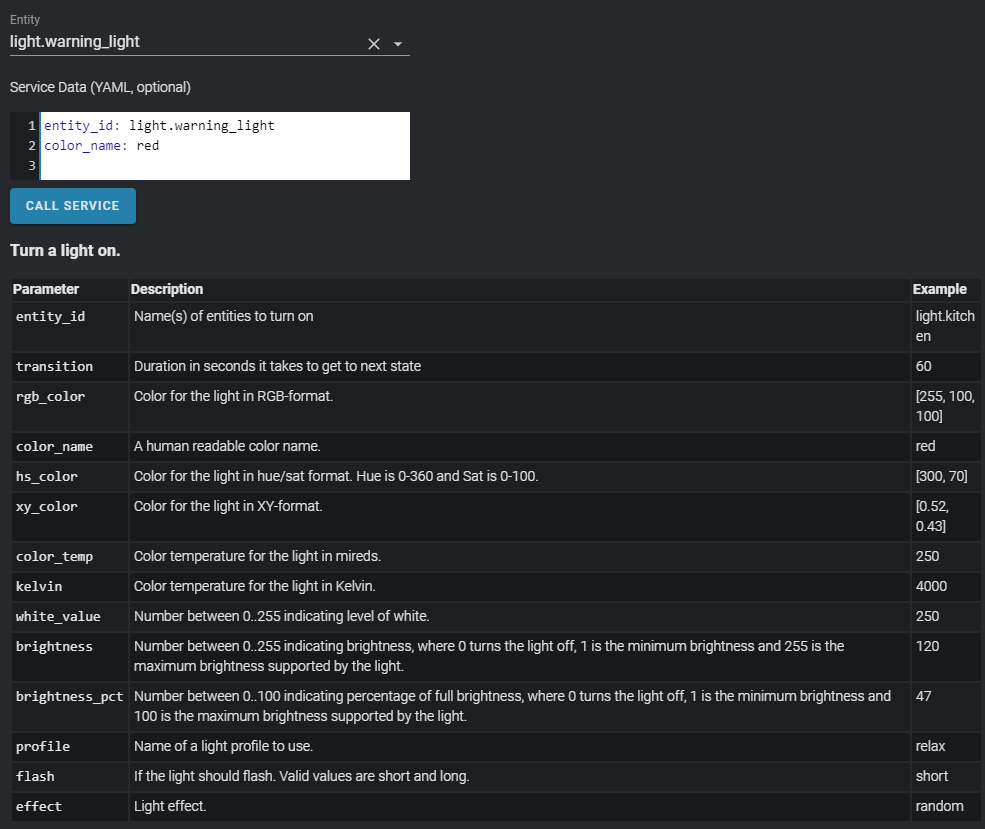Select the rgb_color parameter cell

coord(51,396)
